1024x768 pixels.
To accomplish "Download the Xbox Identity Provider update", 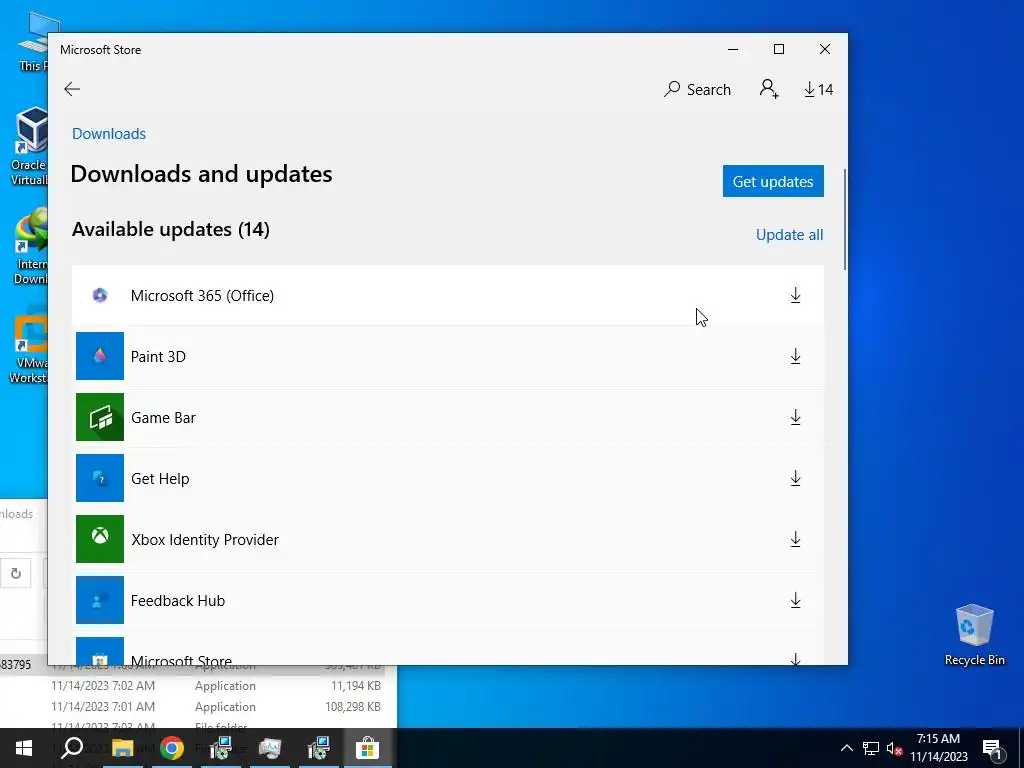I will click(x=795, y=539).
